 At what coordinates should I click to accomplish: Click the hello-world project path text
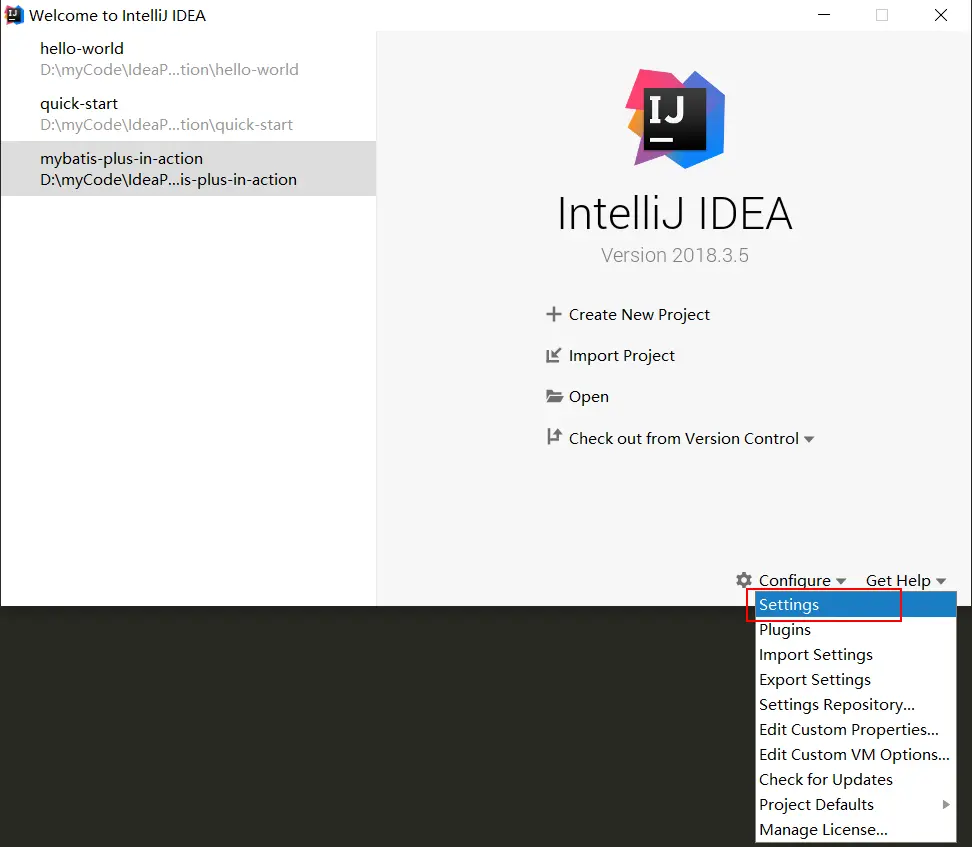pyautogui.click(x=169, y=69)
